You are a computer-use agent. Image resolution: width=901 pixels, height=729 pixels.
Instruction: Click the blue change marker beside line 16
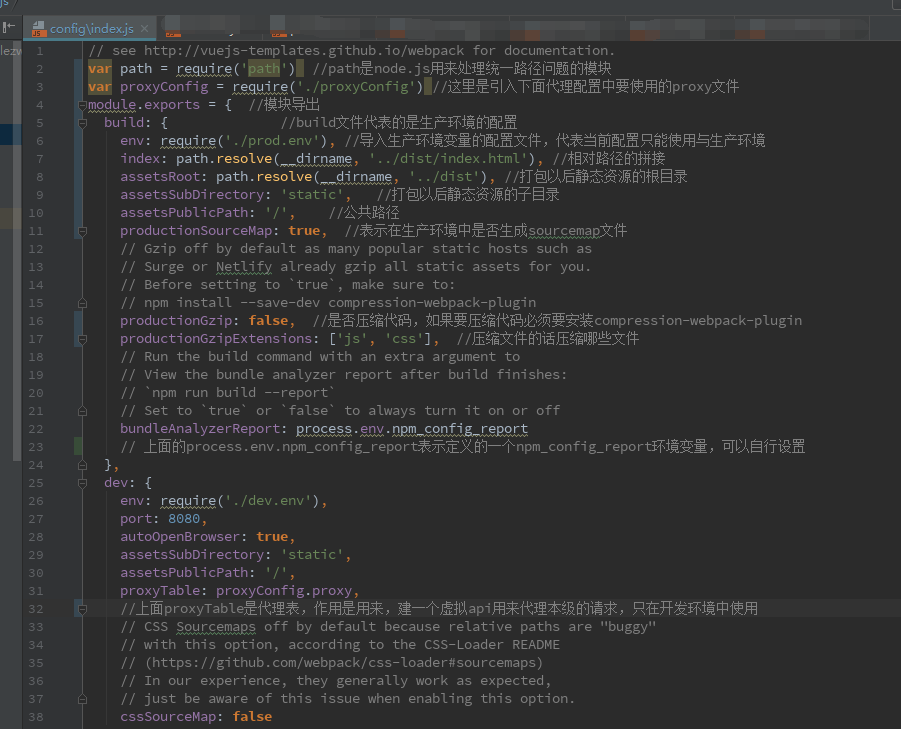click(78, 320)
